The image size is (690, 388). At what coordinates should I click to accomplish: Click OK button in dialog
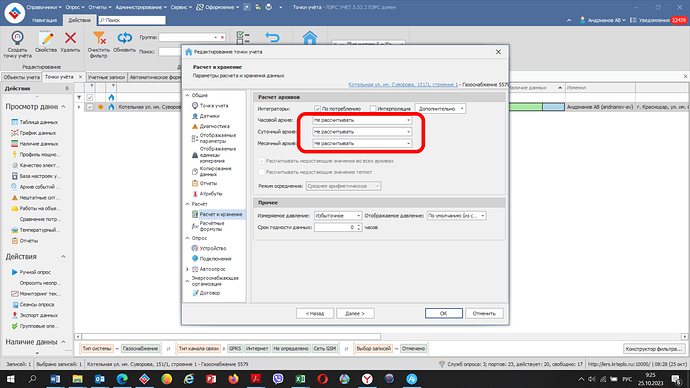(444, 313)
